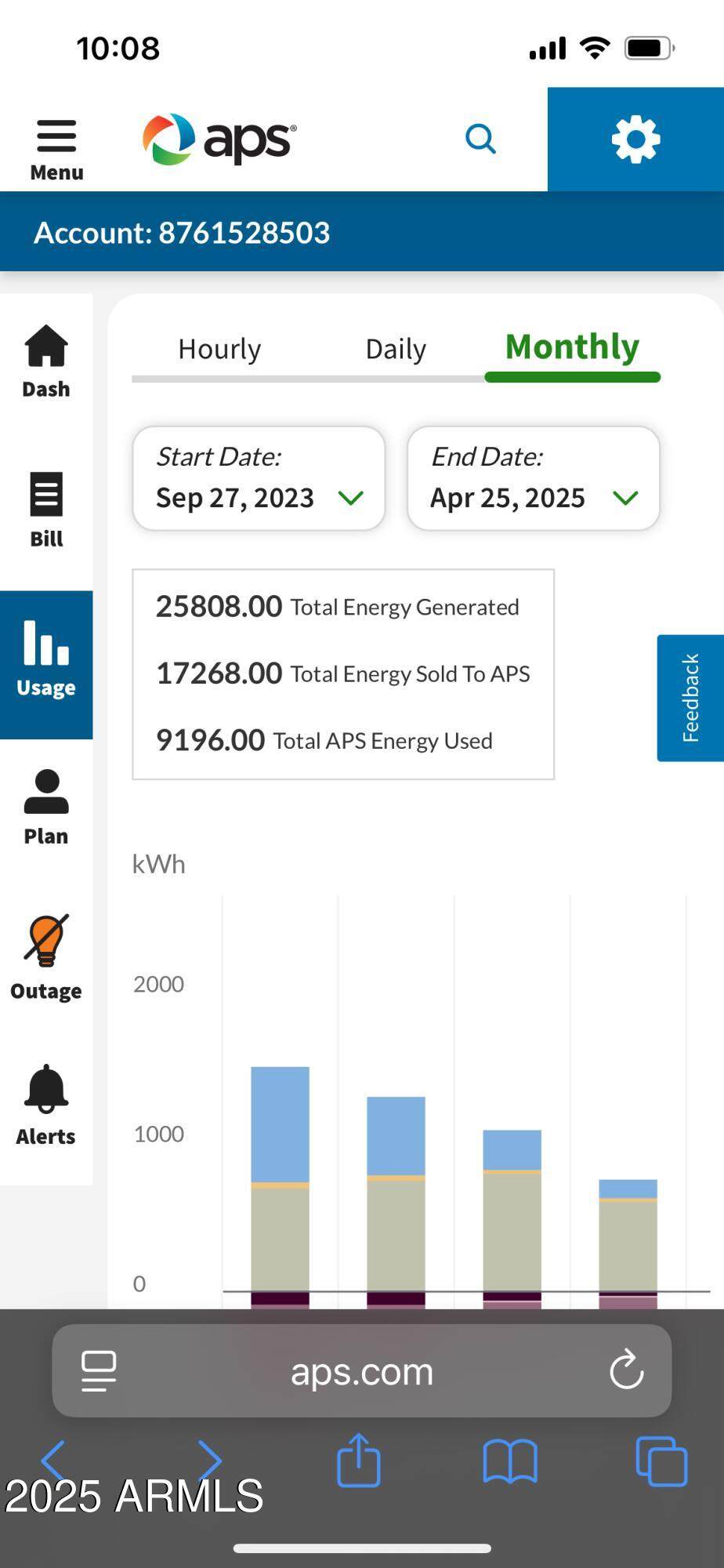724x1568 pixels.
Task: Click the APS logo
Action: (x=219, y=140)
